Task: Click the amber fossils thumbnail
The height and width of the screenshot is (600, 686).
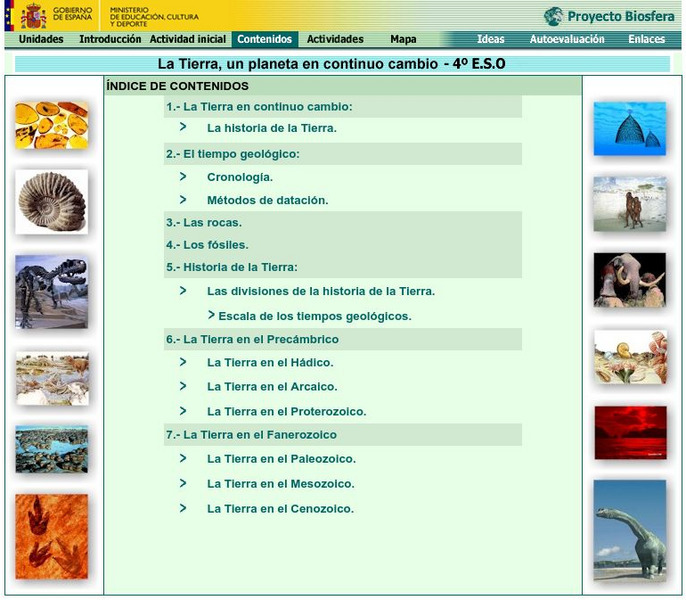Action: (52, 125)
